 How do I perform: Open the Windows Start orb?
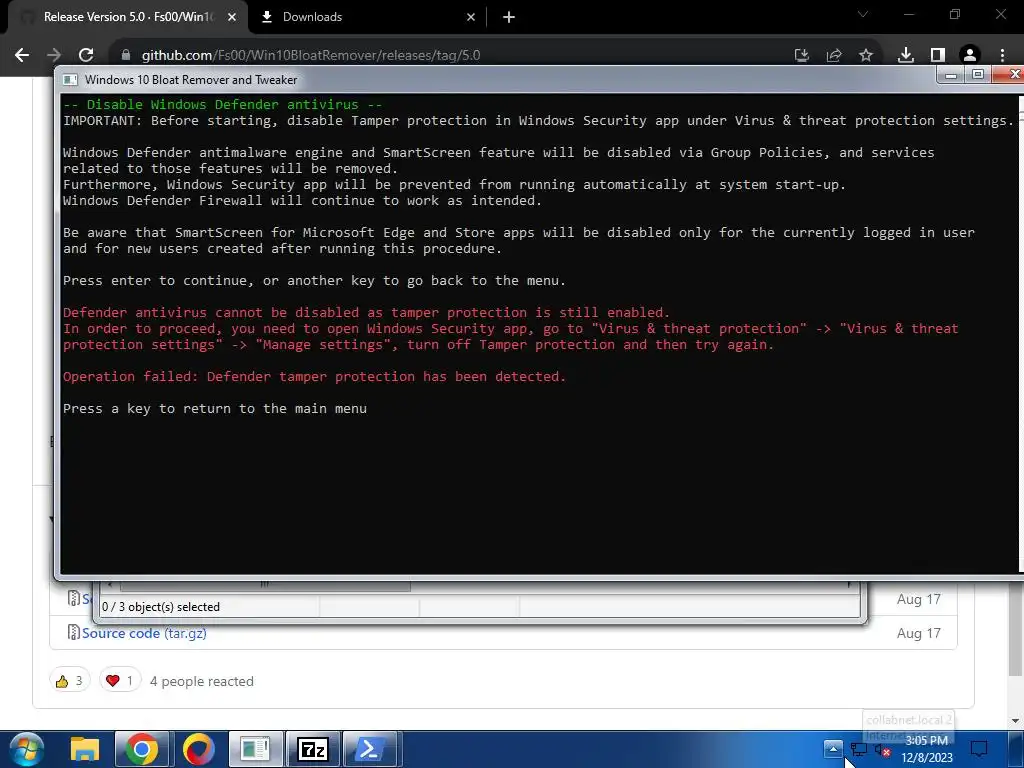click(26, 749)
